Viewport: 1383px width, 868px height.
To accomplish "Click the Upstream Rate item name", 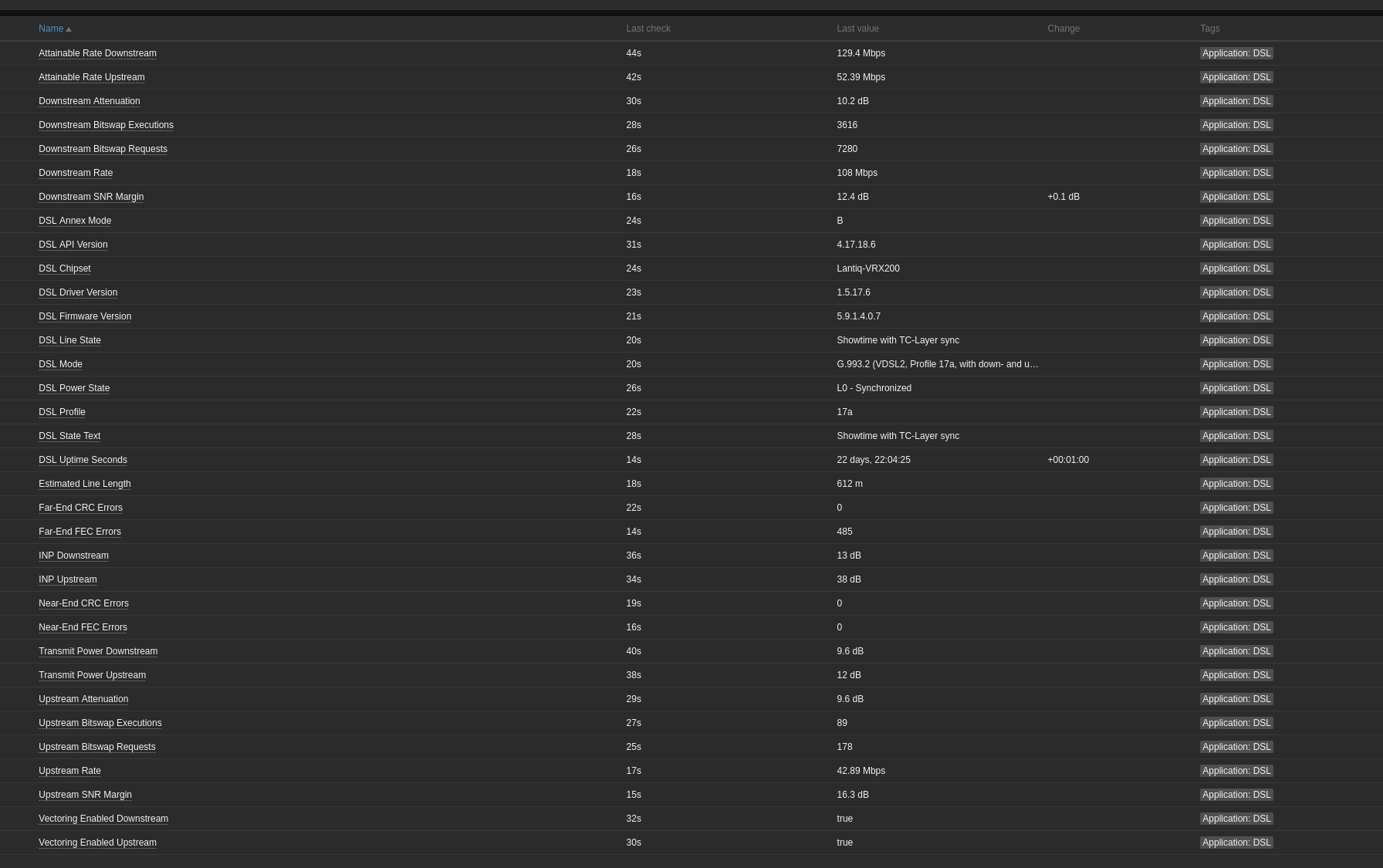I will coord(69,771).
